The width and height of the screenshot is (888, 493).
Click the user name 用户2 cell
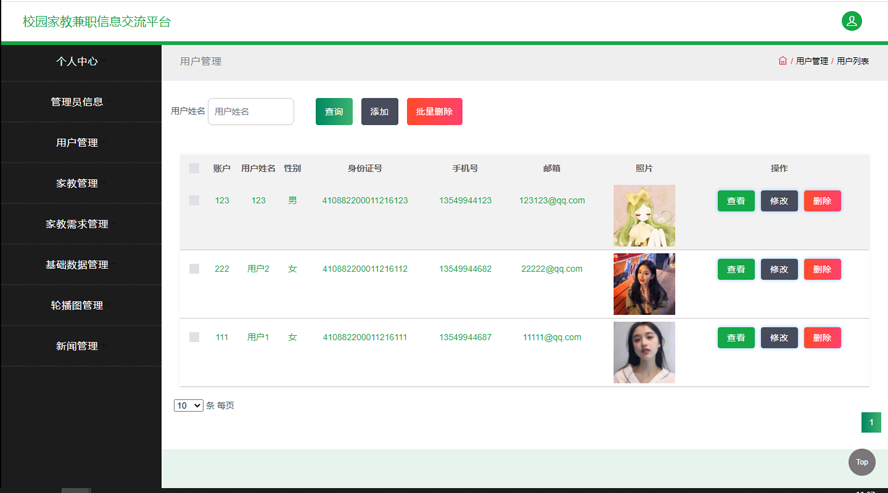258,269
